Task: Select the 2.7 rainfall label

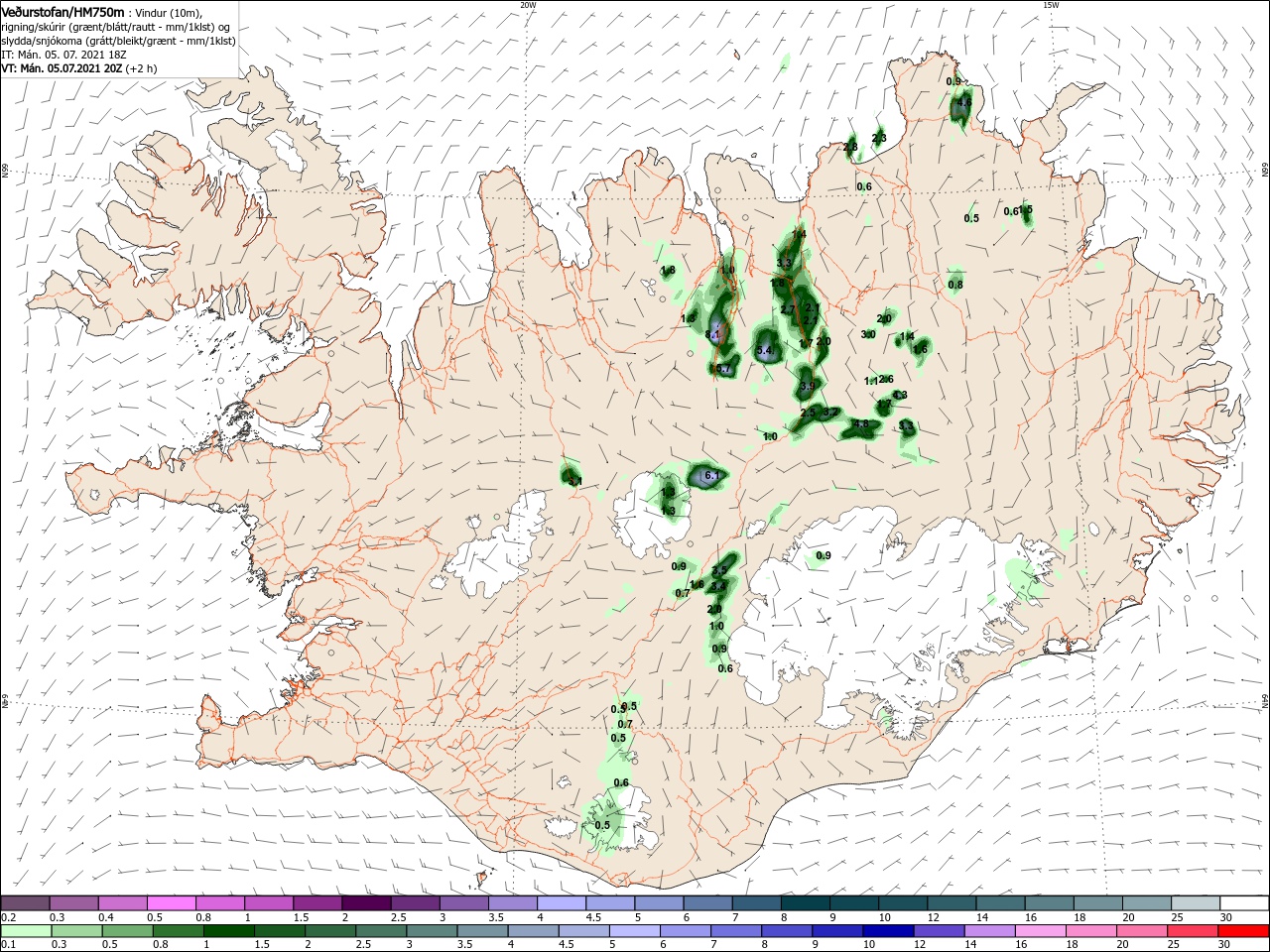Action: 789,309
